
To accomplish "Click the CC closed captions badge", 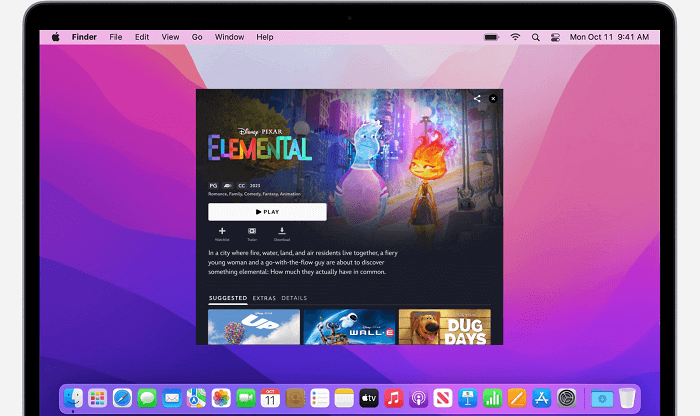I will (242, 186).
